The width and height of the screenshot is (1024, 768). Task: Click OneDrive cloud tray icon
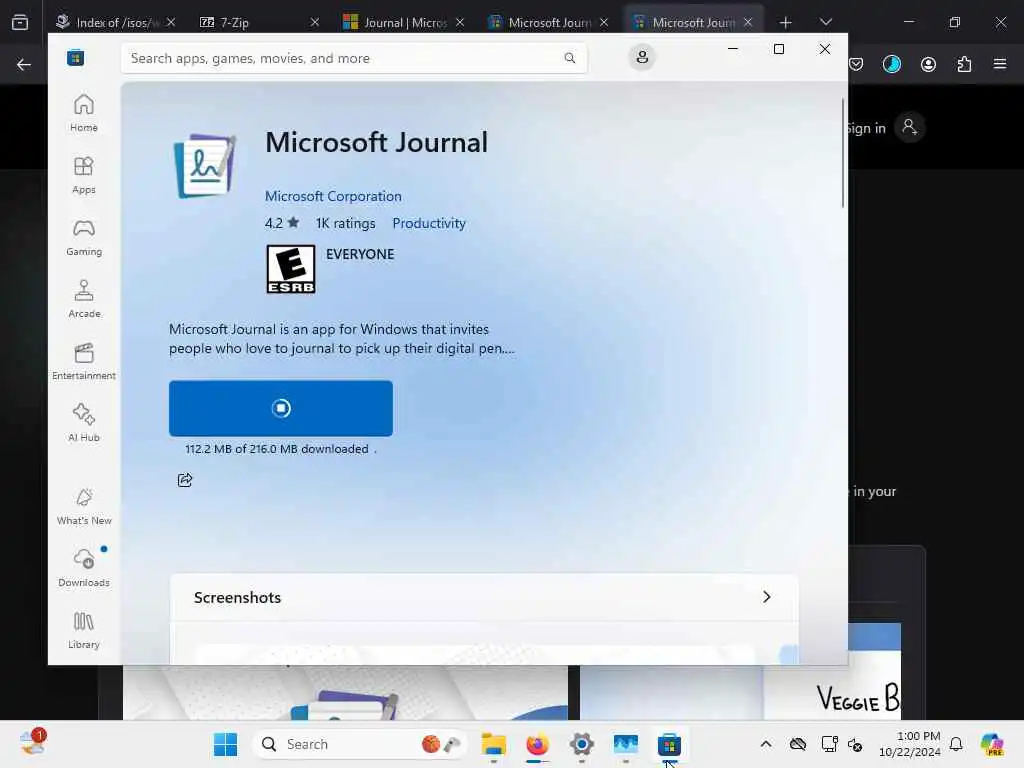click(797, 744)
